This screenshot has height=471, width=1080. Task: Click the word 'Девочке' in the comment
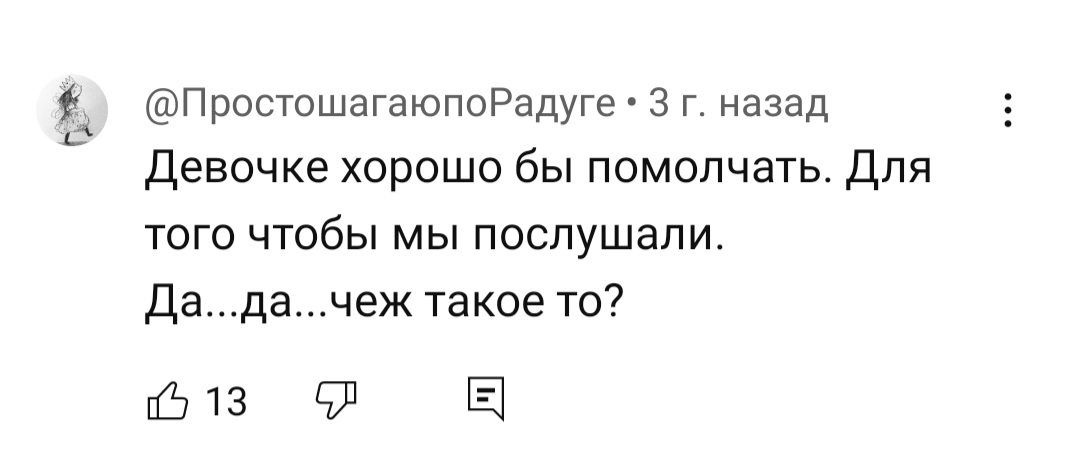[x=239, y=169]
